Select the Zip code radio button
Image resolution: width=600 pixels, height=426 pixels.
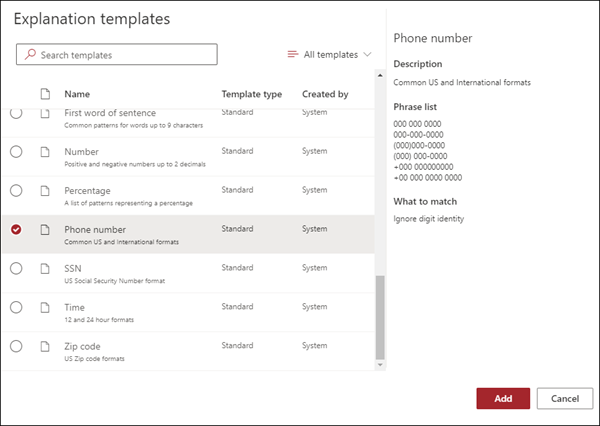16,346
